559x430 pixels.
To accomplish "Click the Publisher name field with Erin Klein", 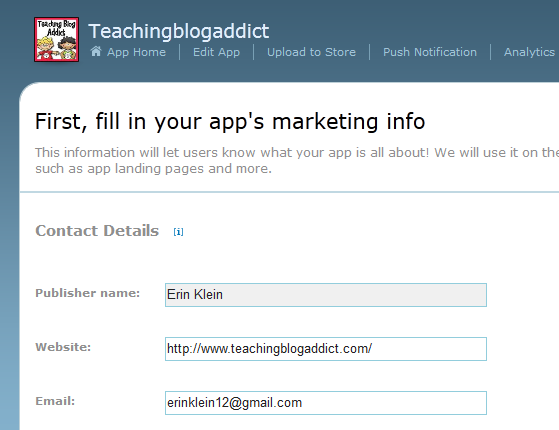I will (326, 295).
